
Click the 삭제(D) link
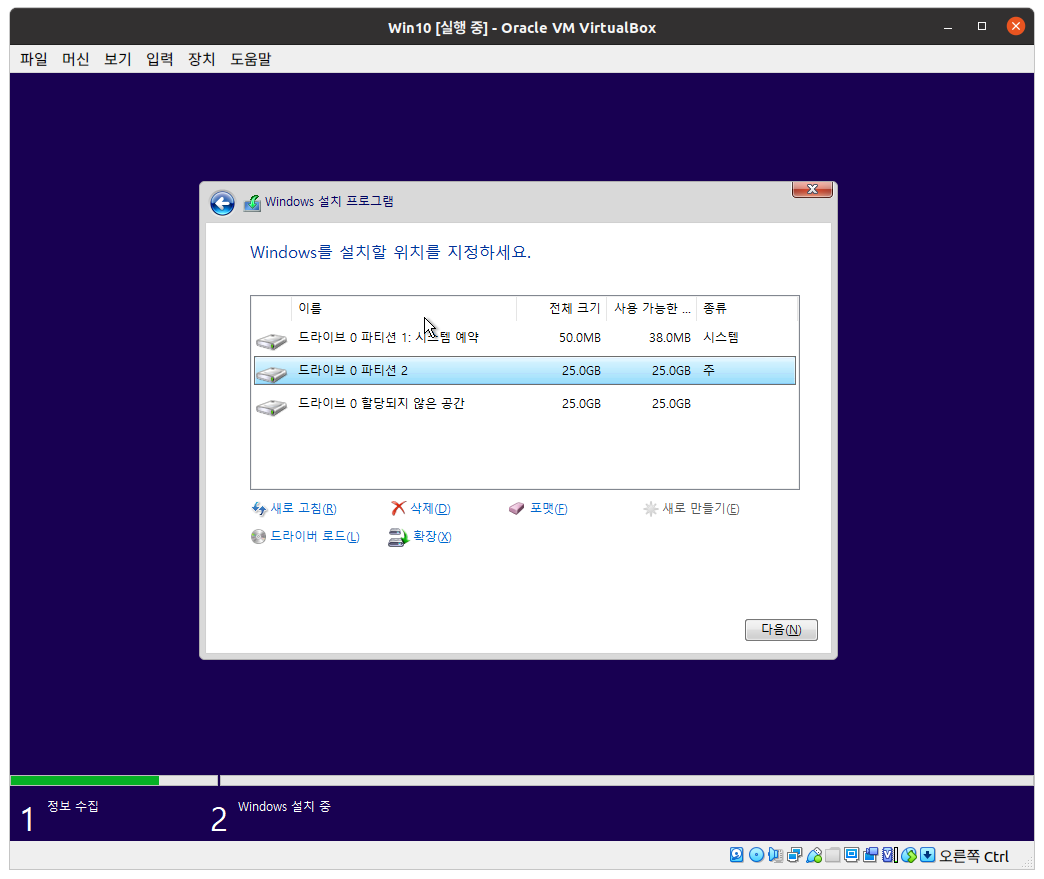(x=430, y=509)
